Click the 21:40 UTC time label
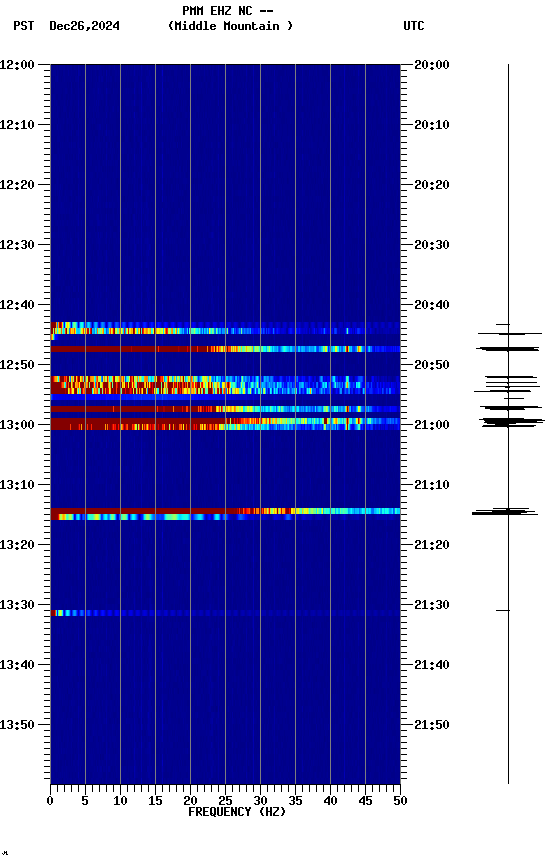The height and width of the screenshot is (864, 552). point(432,665)
